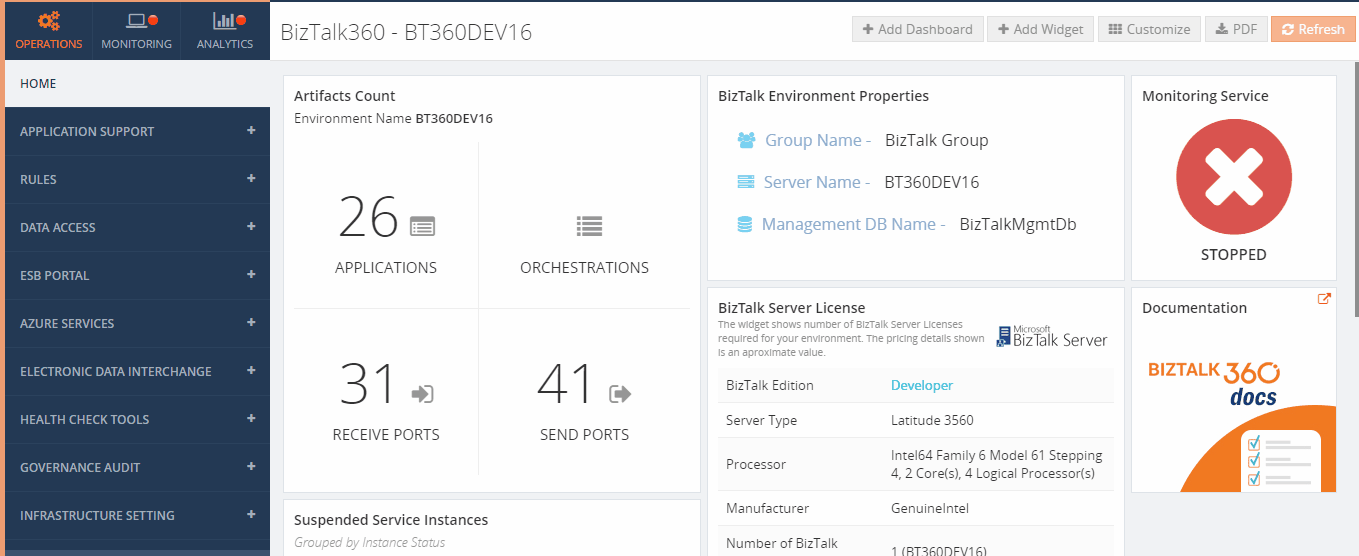The width and height of the screenshot is (1359, 556).
Task: Click the Suspended Service Instances heading
Action: click(391, 520)
